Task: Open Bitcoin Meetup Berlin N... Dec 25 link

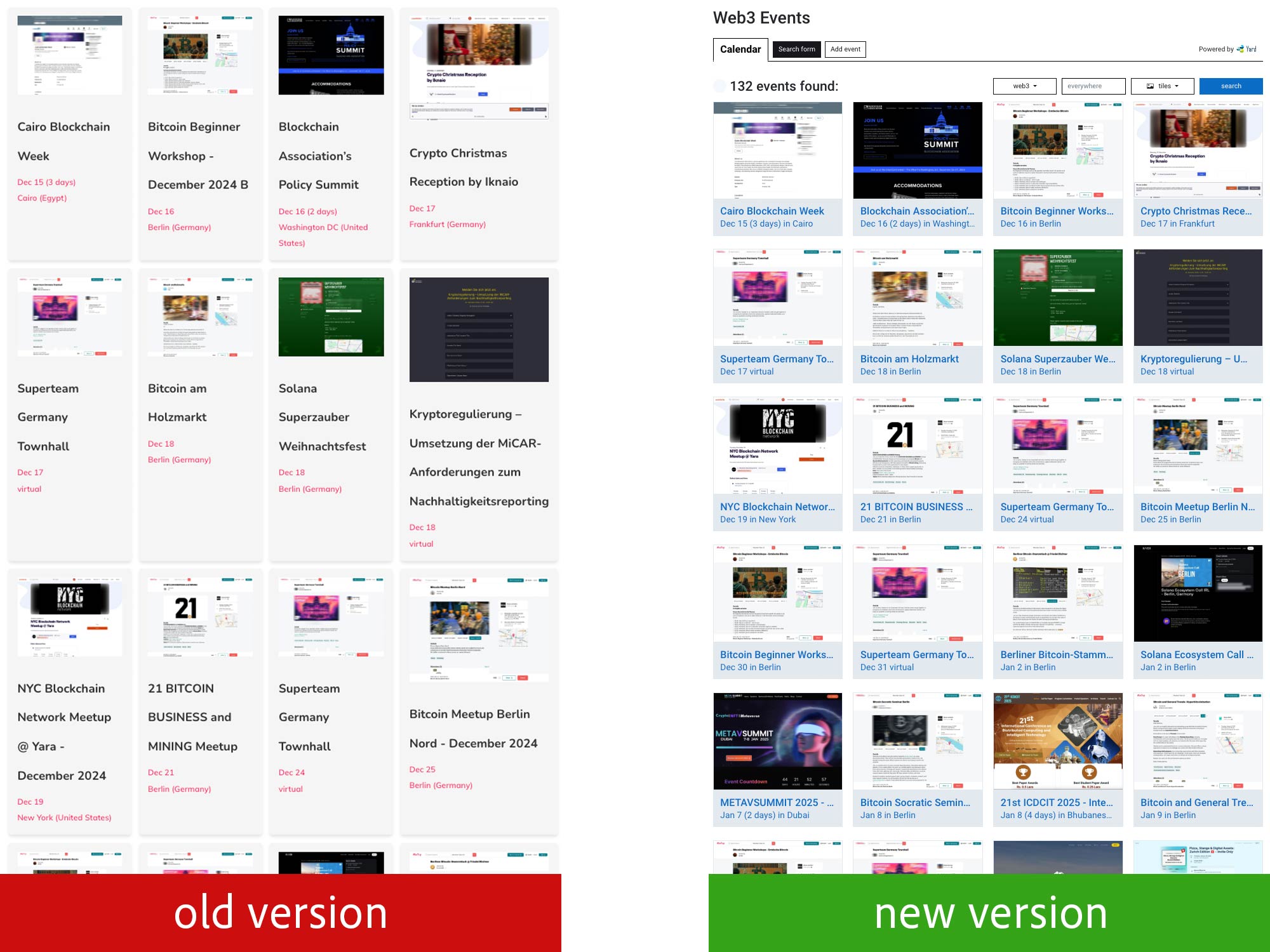Action: tap(1198, 506)
